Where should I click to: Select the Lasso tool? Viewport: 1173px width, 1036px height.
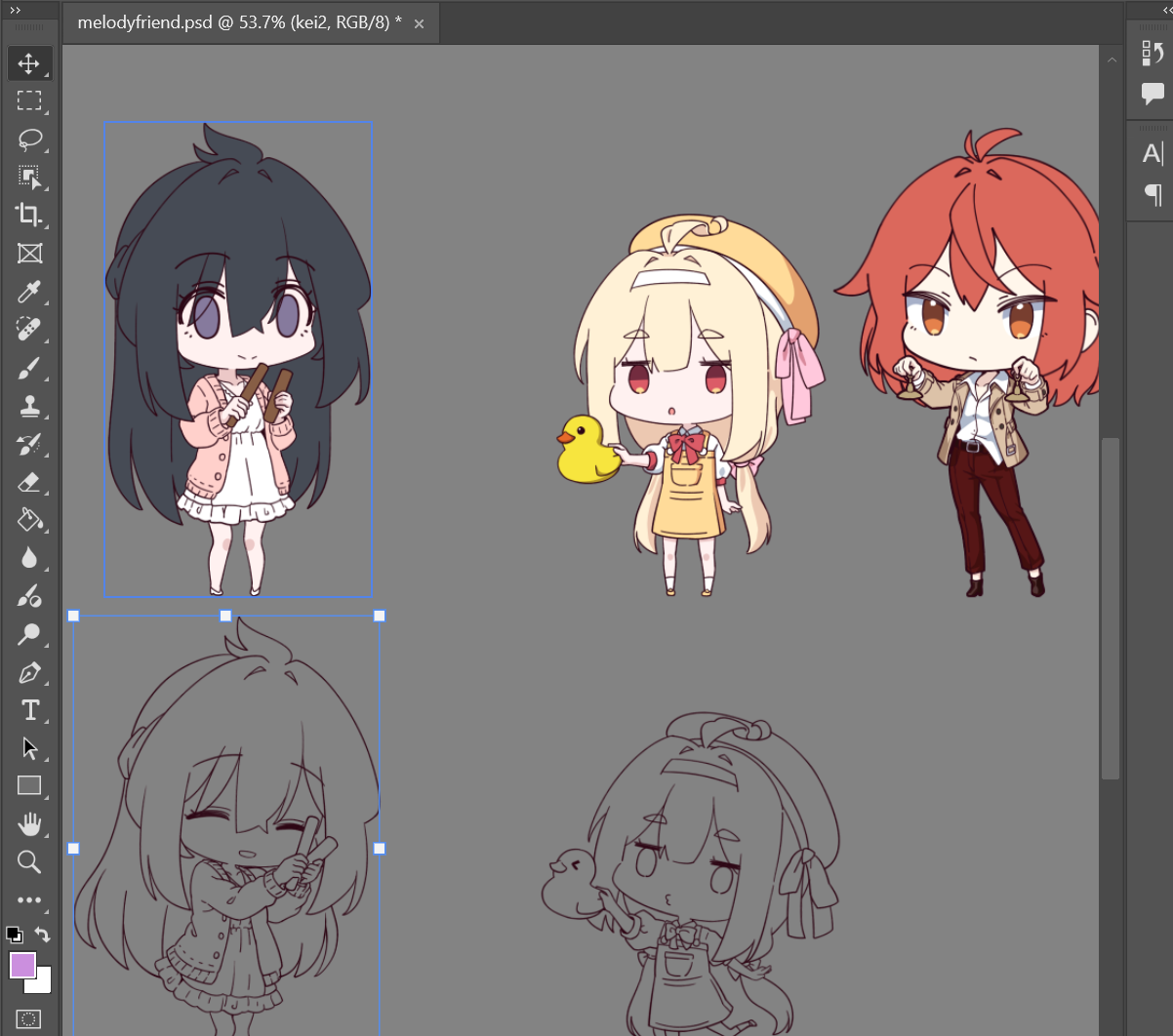point(29,139)
